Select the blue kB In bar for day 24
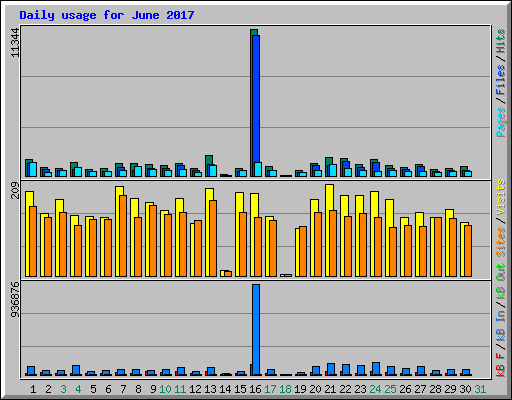This screenshot has height=400, width=512. tap(376, 369)
